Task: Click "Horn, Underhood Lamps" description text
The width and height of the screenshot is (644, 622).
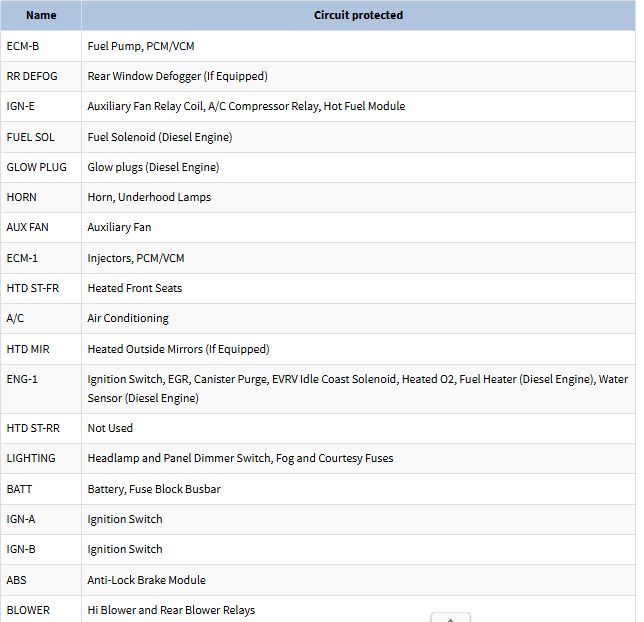Action: (149, 197)
